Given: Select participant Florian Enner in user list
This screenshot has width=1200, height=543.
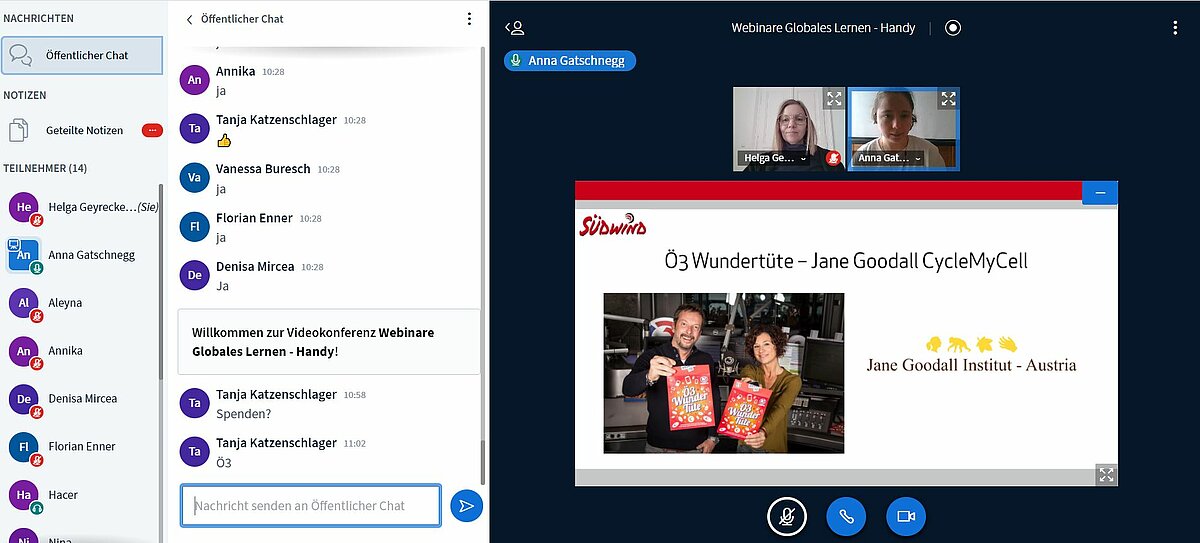Looking at the screenshot, I should (82, 446).
